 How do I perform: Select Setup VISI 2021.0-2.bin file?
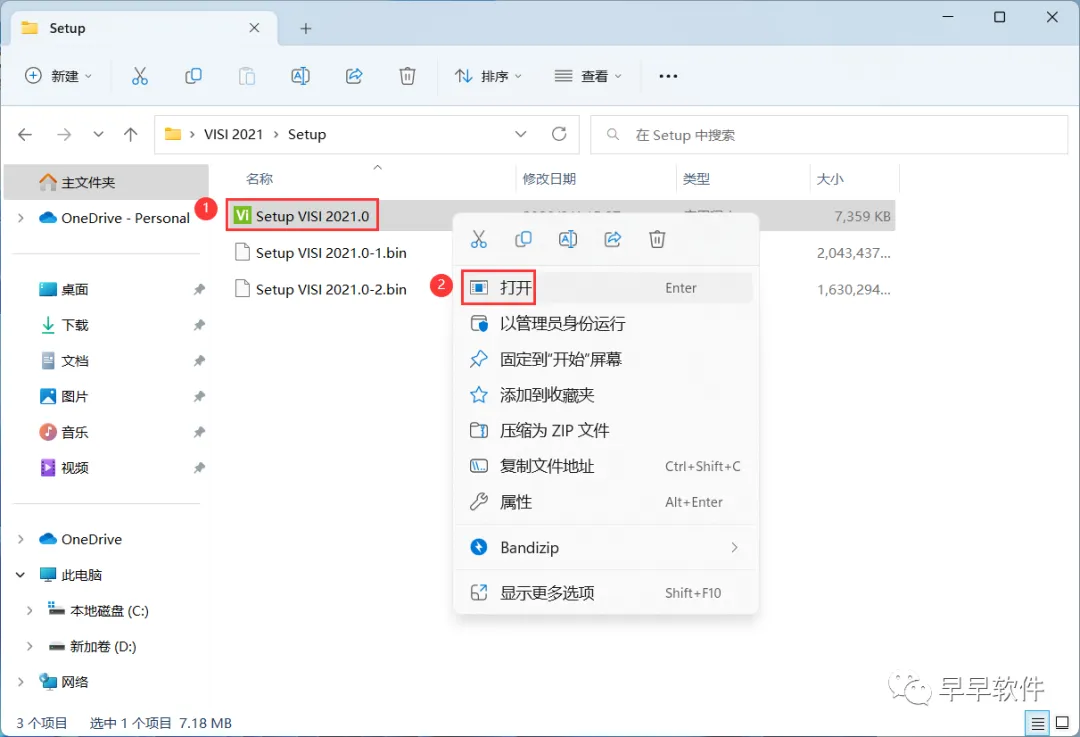pyautogui.click(x=331, y=289)
